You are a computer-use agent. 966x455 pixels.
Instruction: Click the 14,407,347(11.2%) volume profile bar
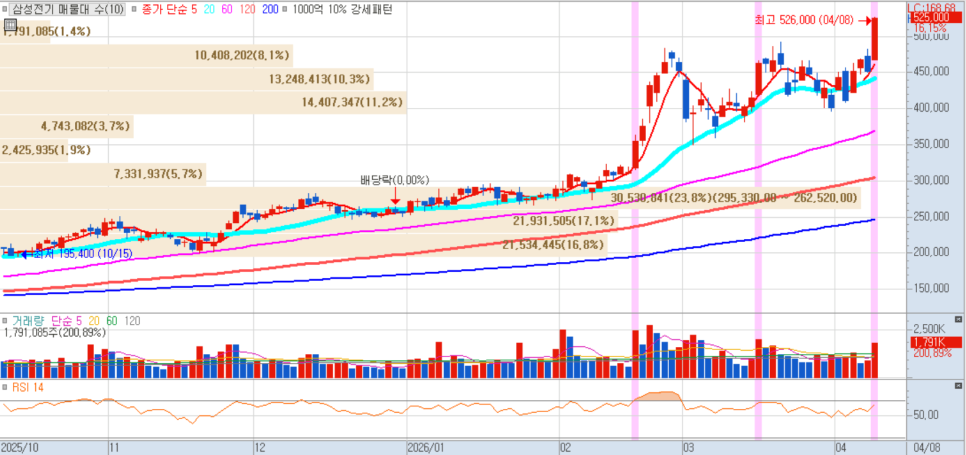(x=203, y=103)
